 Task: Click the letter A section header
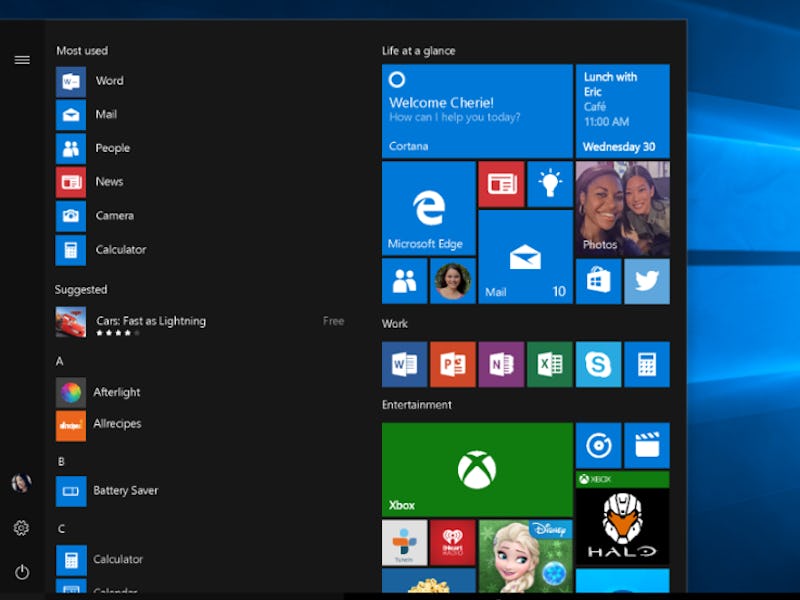pyautogui.click(x=60, y=361)
